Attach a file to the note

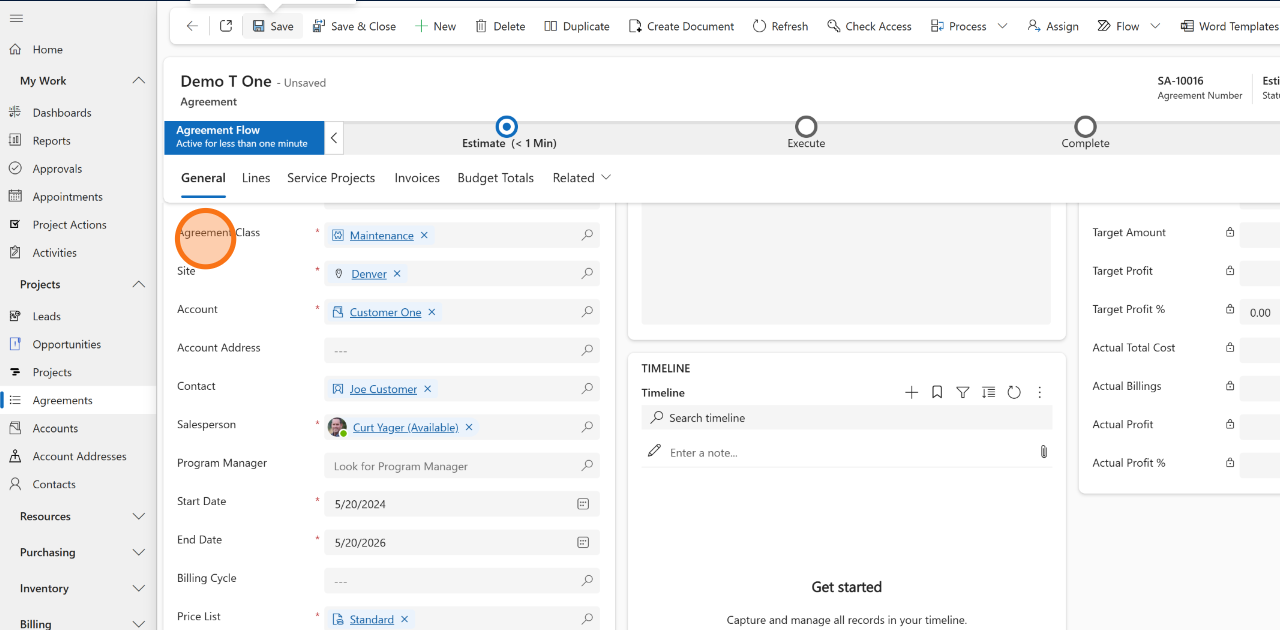[1043, 452]
